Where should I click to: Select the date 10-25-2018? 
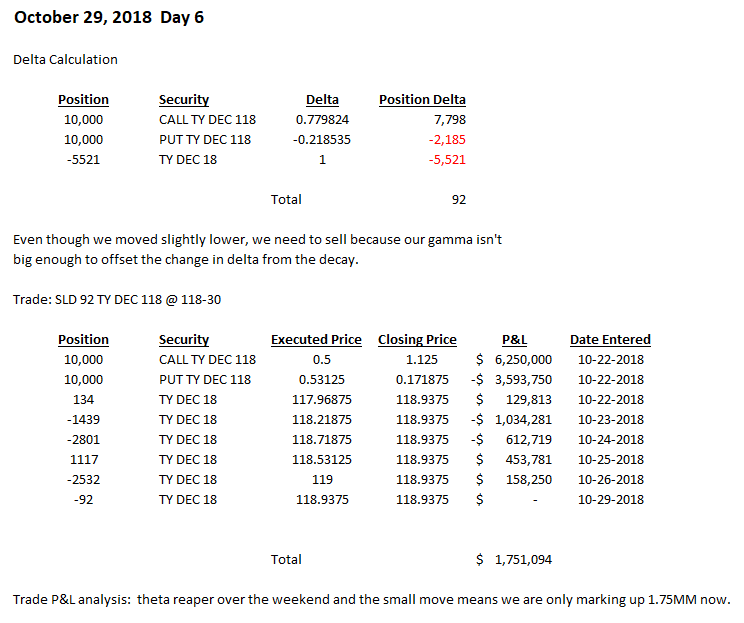pyautogui.click(x=610, y=459)
